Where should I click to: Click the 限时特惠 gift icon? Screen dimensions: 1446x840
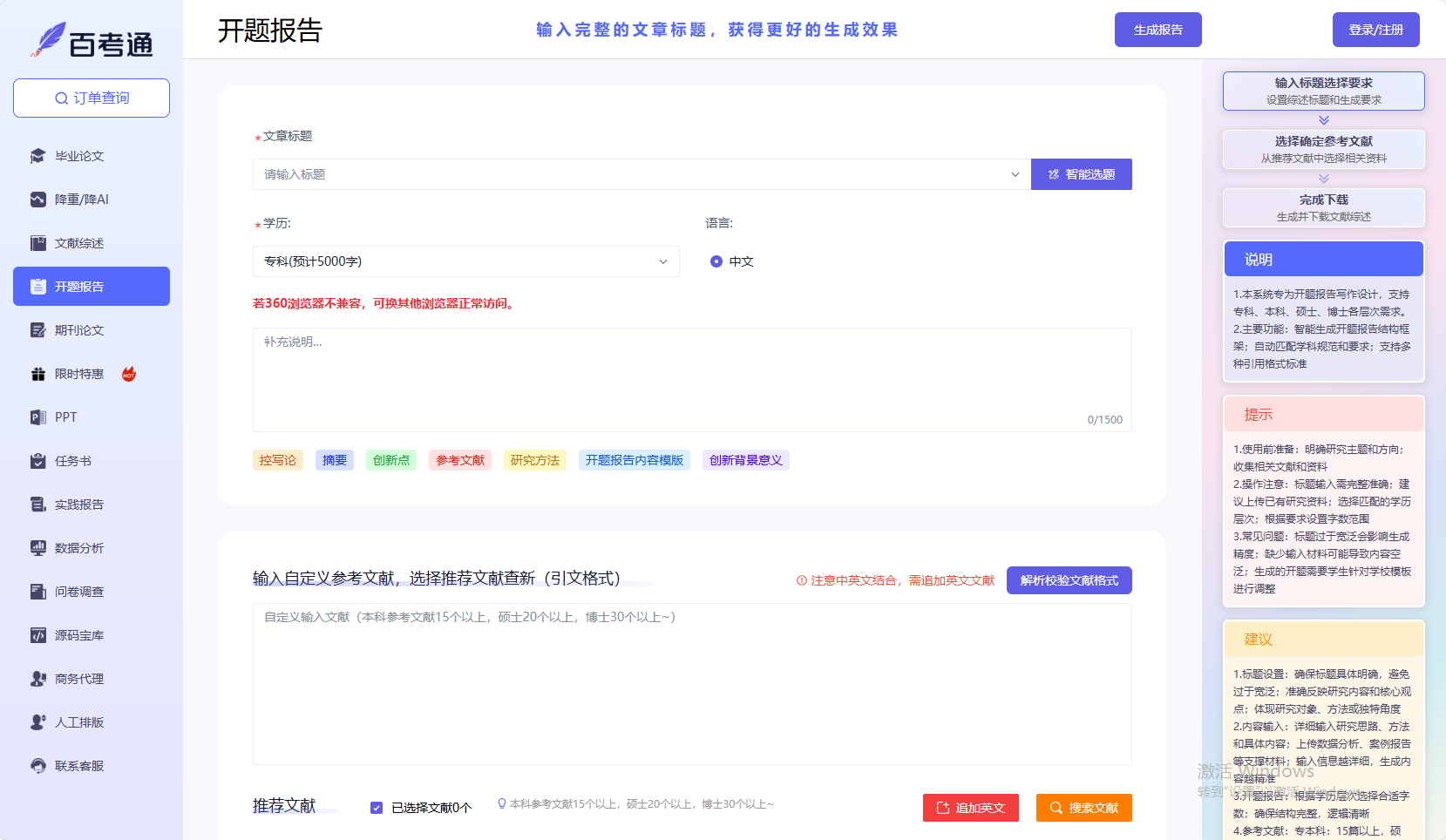(x=37, y=374)
